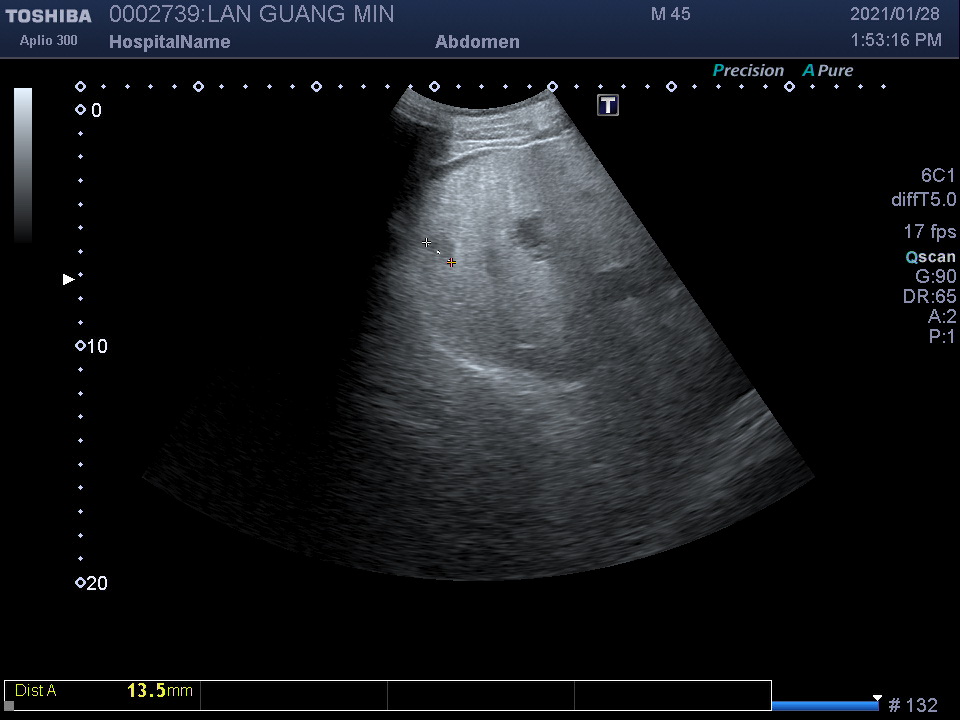
Task: Click the T probe orientation marker
Action: [x=608, y=106]
